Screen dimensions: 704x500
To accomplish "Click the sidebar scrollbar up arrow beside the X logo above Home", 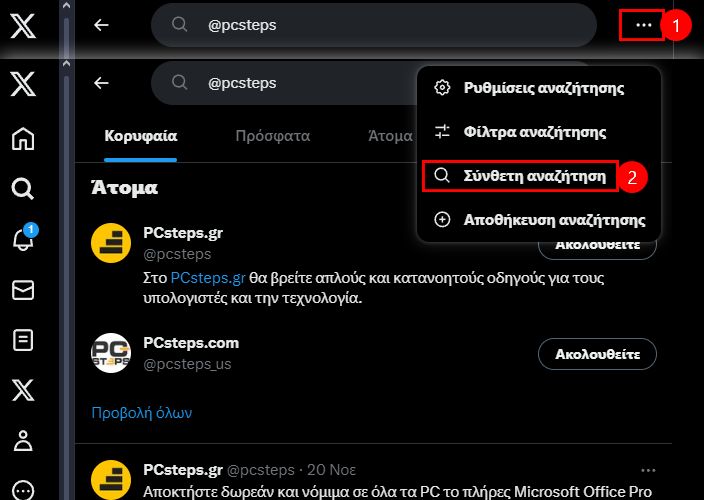I will pos(66,64).
